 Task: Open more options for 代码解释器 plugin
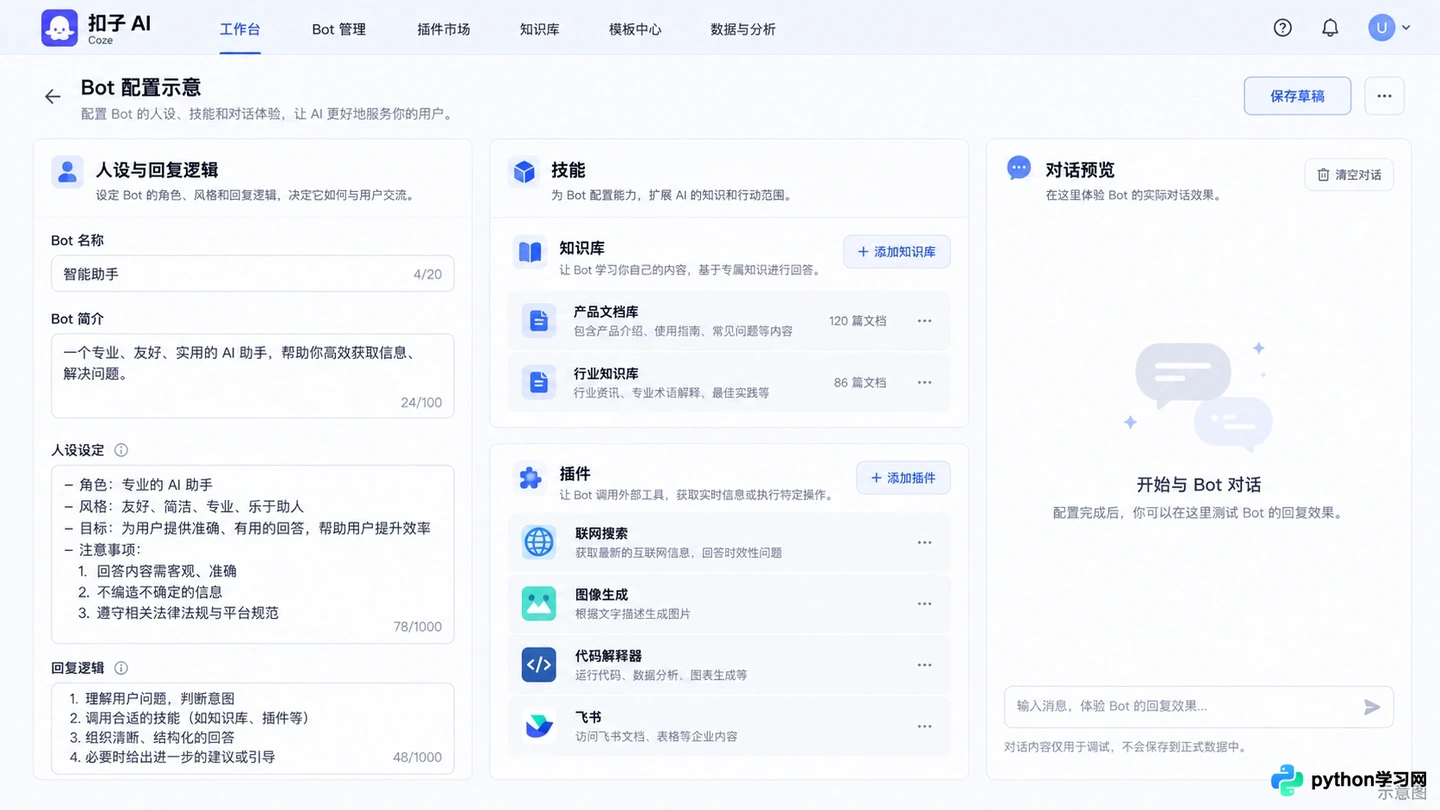[924, 665]
